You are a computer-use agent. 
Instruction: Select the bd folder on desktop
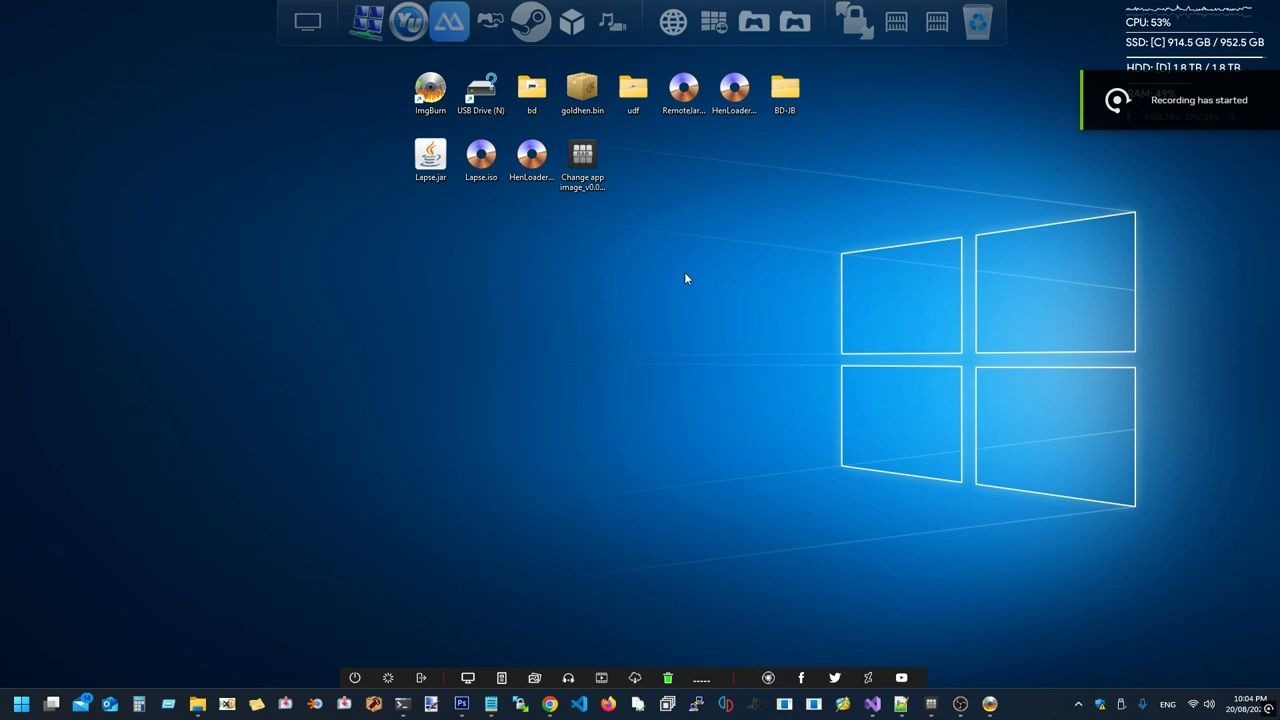point(532,94)
